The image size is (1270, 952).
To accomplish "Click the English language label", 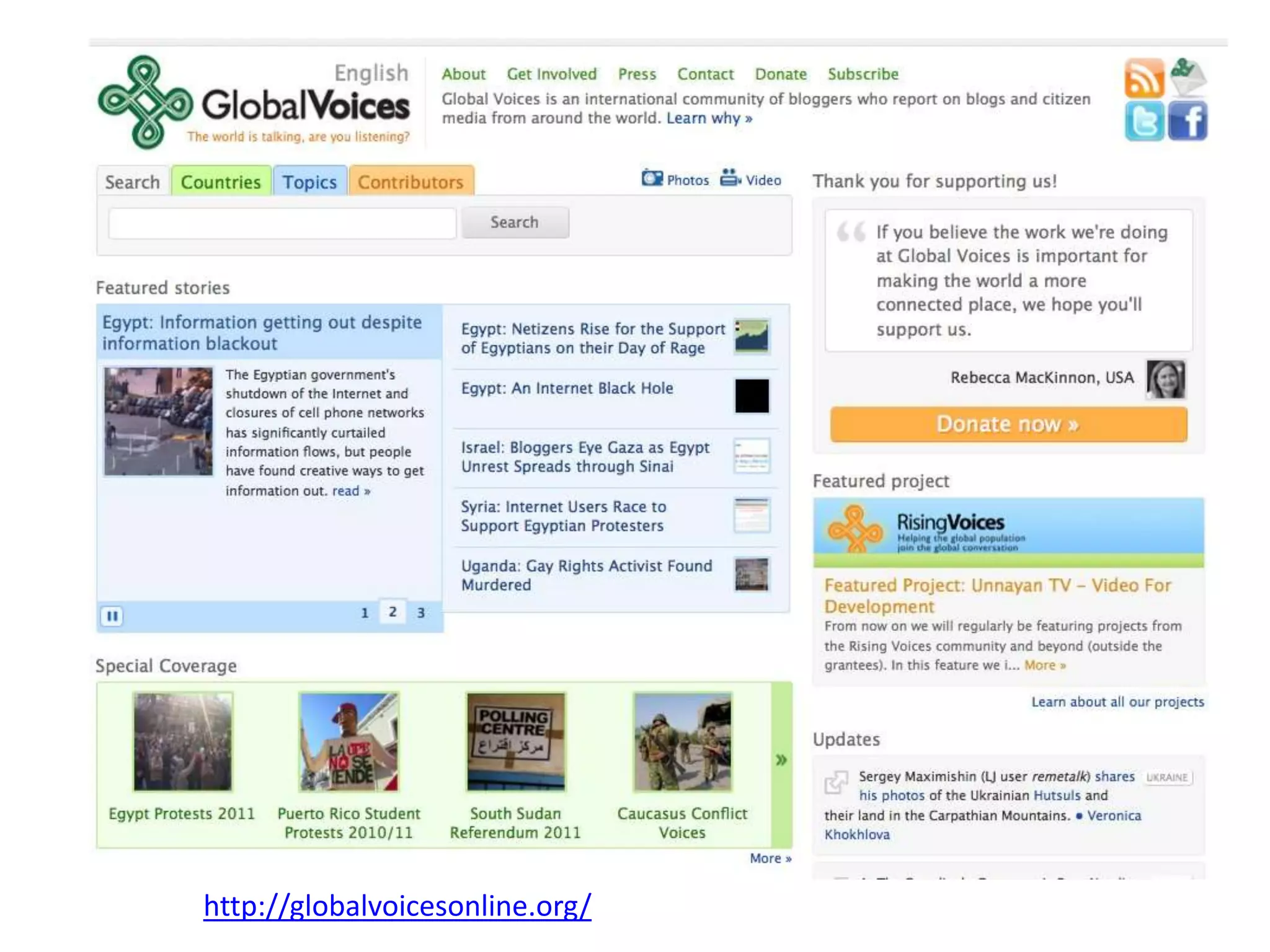I will (x=371, y=74).
